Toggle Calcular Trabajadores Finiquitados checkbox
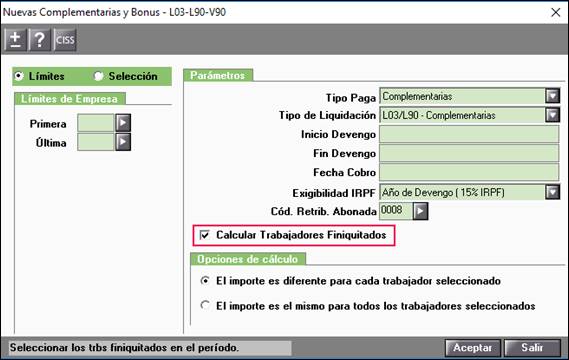This screenshot has width=569, height=360. (205, 235)
